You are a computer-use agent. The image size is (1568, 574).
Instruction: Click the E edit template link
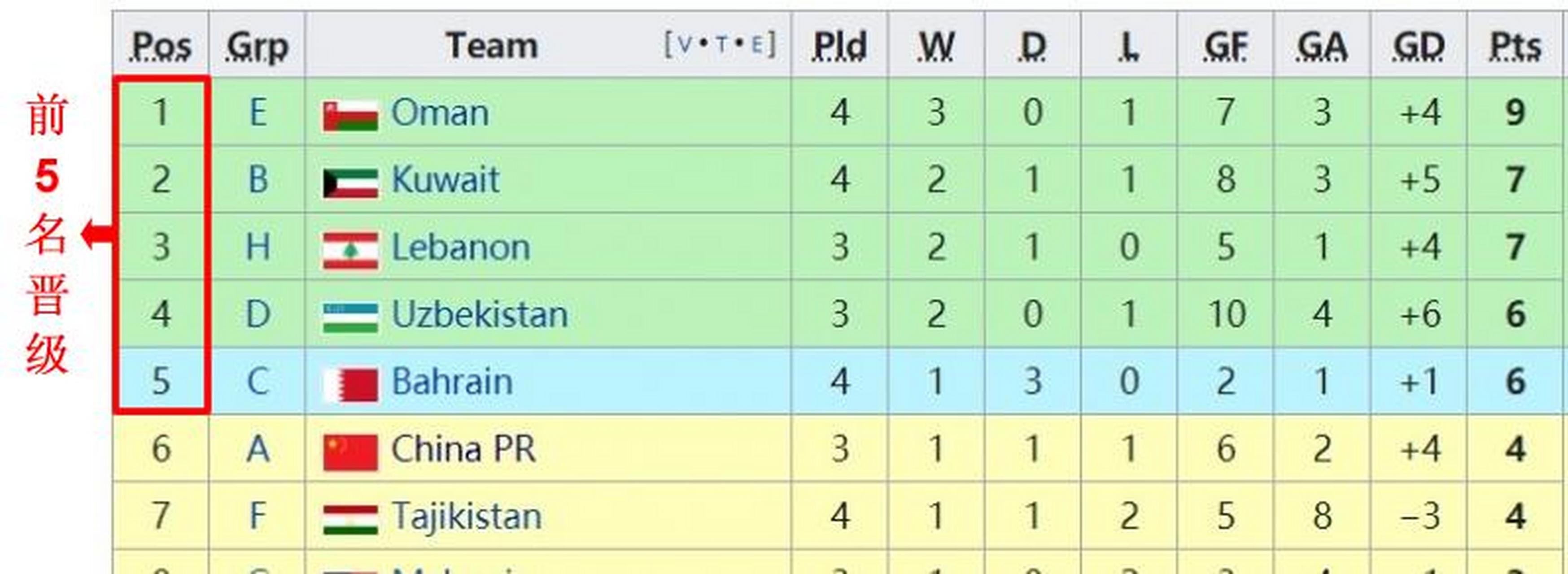point(756,44)
